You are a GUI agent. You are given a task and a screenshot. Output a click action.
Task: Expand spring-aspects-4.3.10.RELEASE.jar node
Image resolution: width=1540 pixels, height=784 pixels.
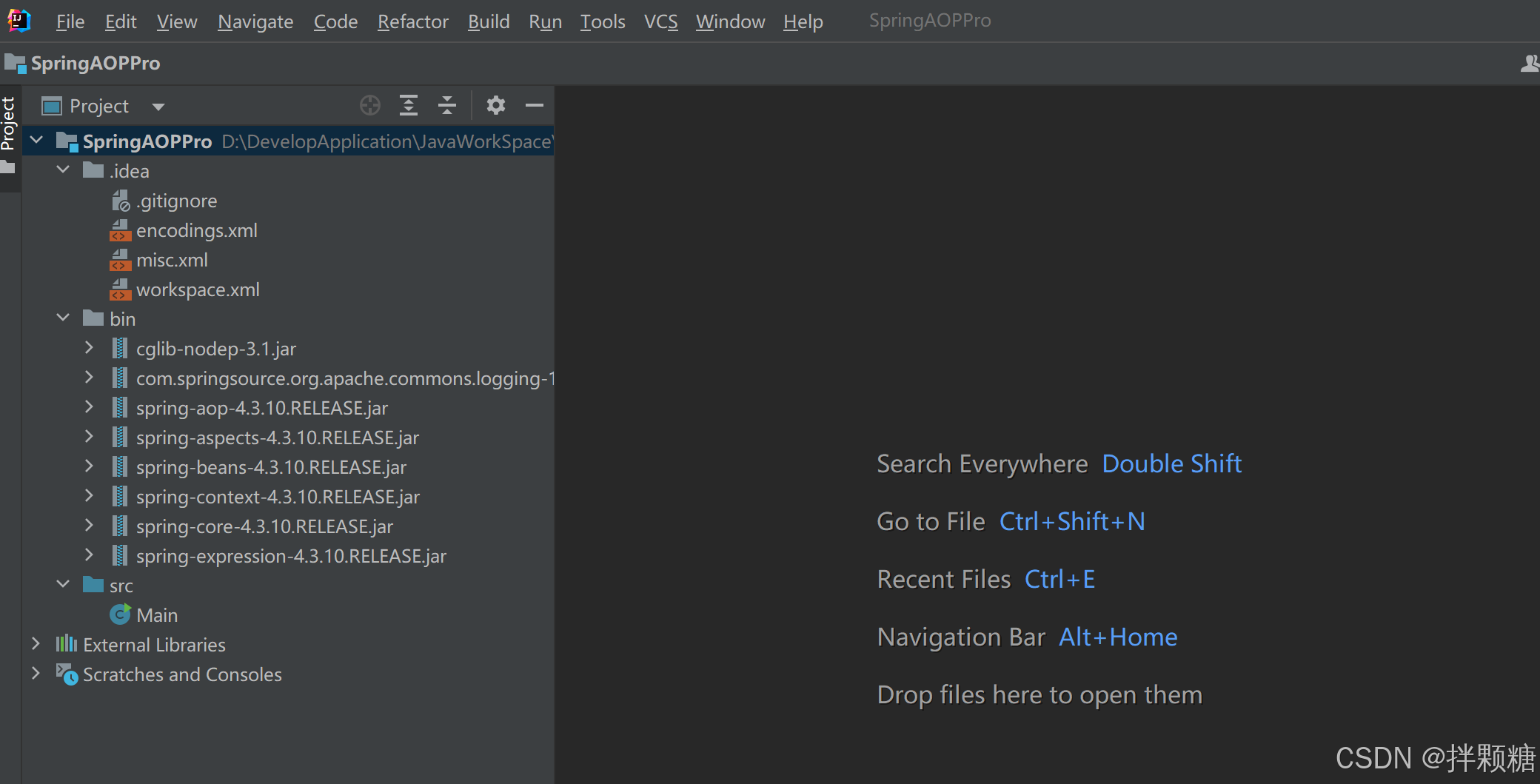click(89, 436)
